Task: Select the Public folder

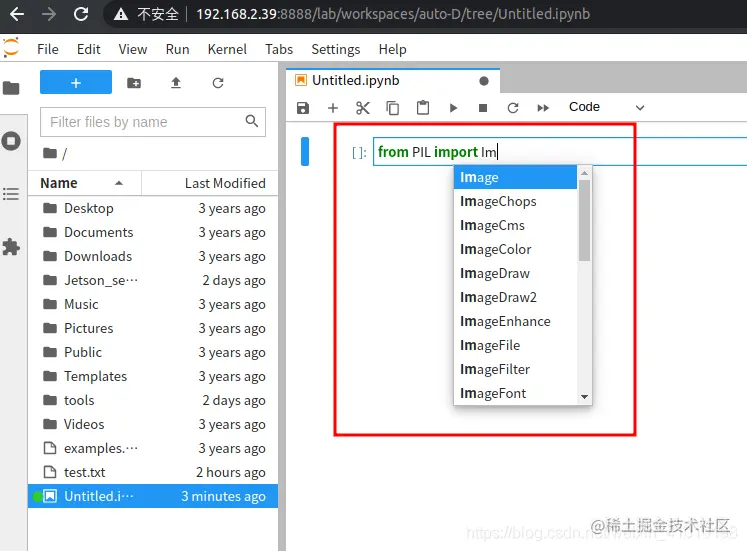Action: click(153, 352)
